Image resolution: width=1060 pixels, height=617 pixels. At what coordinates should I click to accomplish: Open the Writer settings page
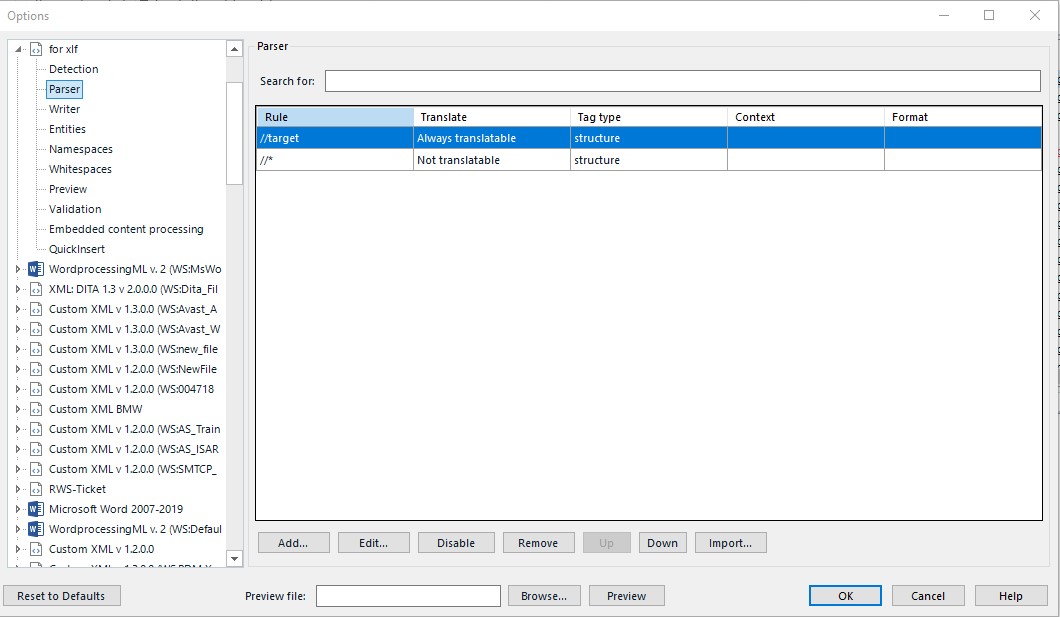[64, 108]
